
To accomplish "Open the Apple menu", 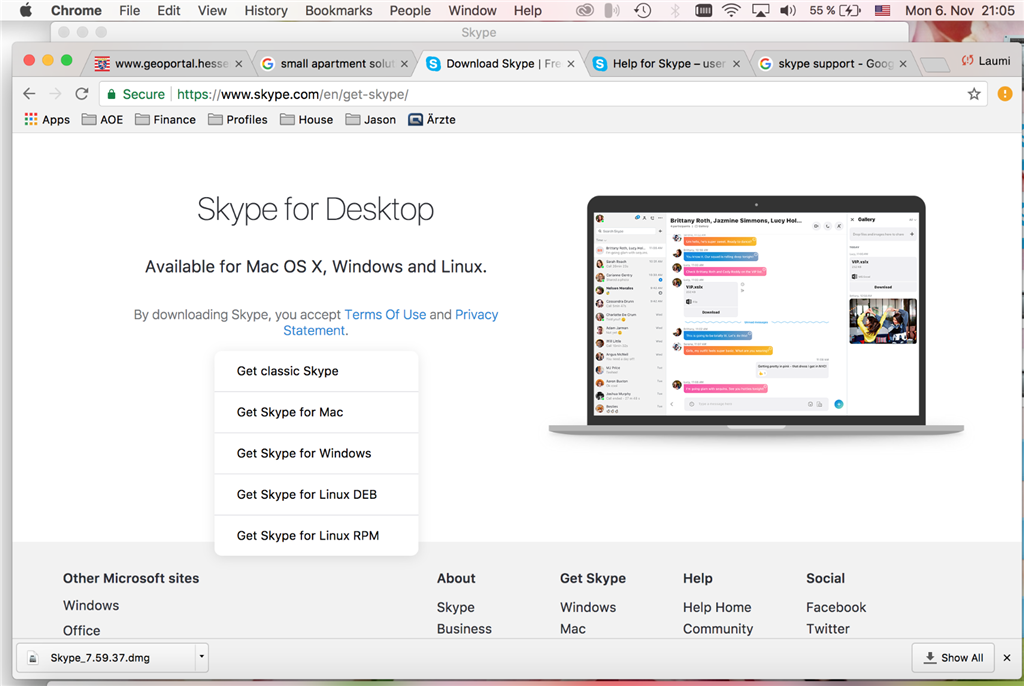I will 25,10.
